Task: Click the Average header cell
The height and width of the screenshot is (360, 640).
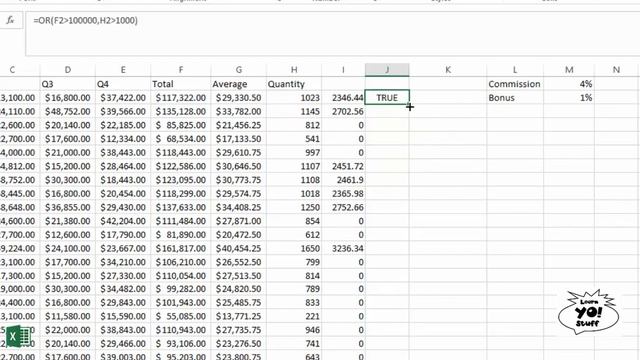Action: coord(238,84)
